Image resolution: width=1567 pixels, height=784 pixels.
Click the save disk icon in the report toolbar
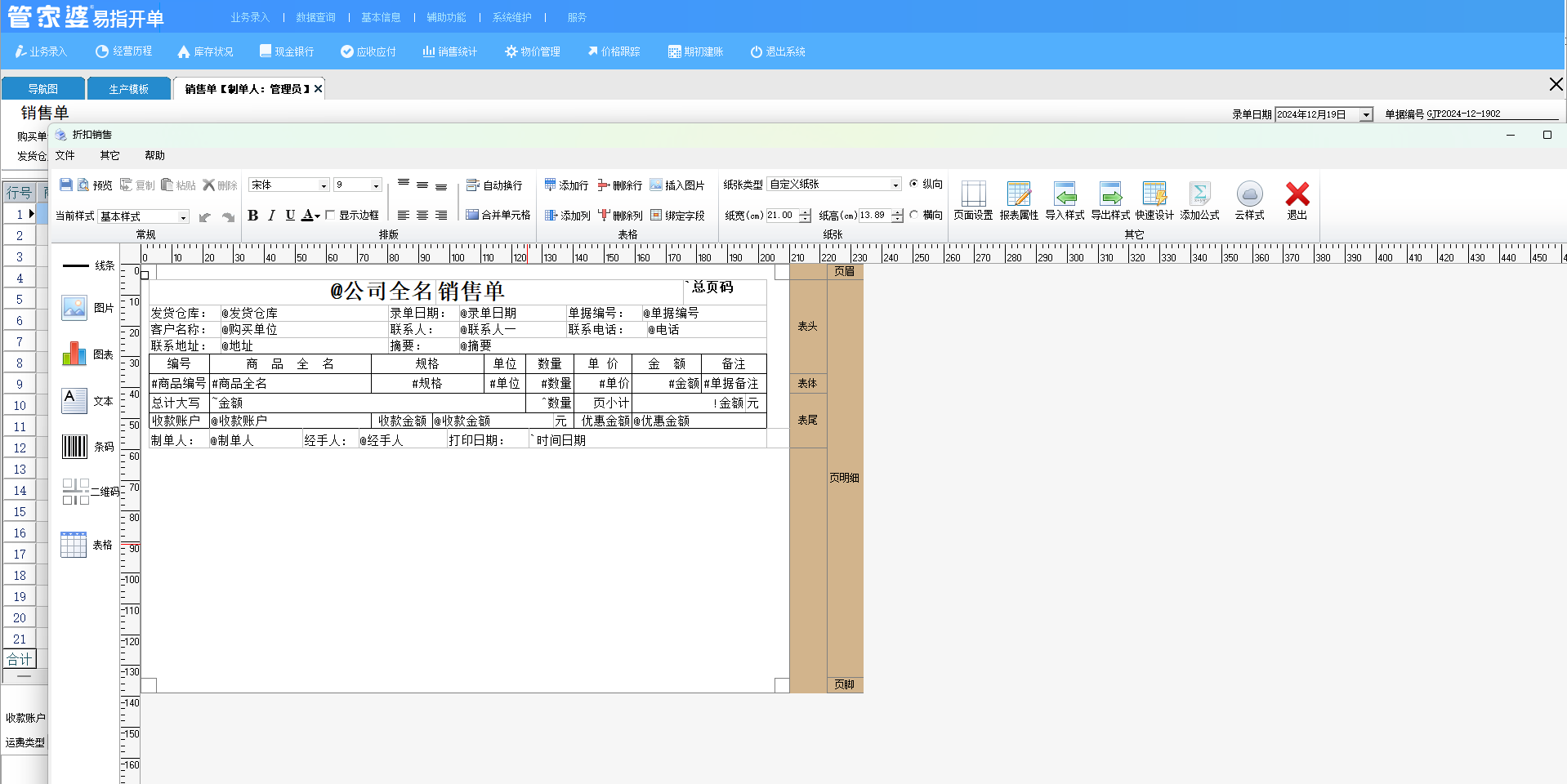pyautogui.click(x=66, y=185)
